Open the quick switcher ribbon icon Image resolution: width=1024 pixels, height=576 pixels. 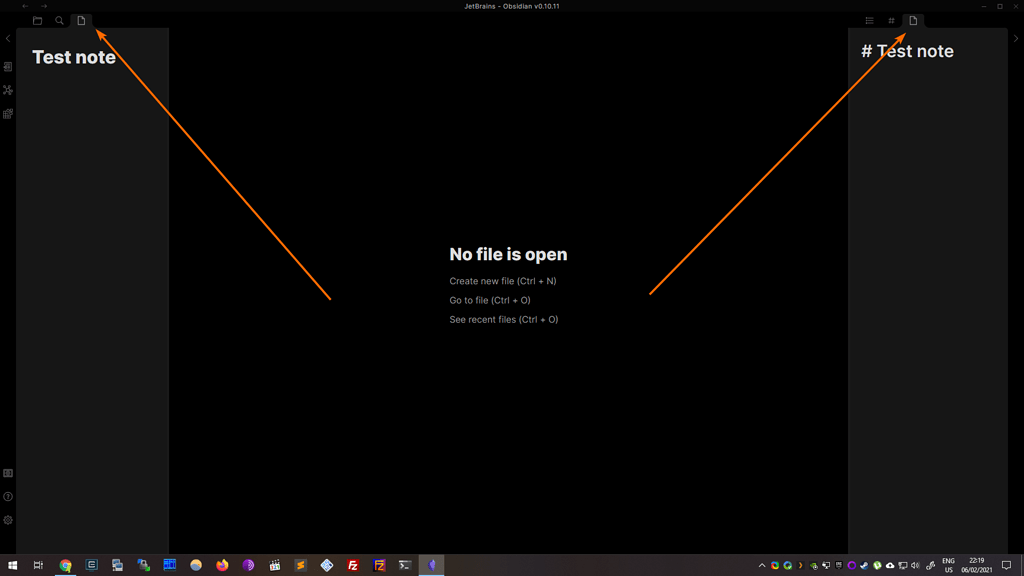pos(8,67)
